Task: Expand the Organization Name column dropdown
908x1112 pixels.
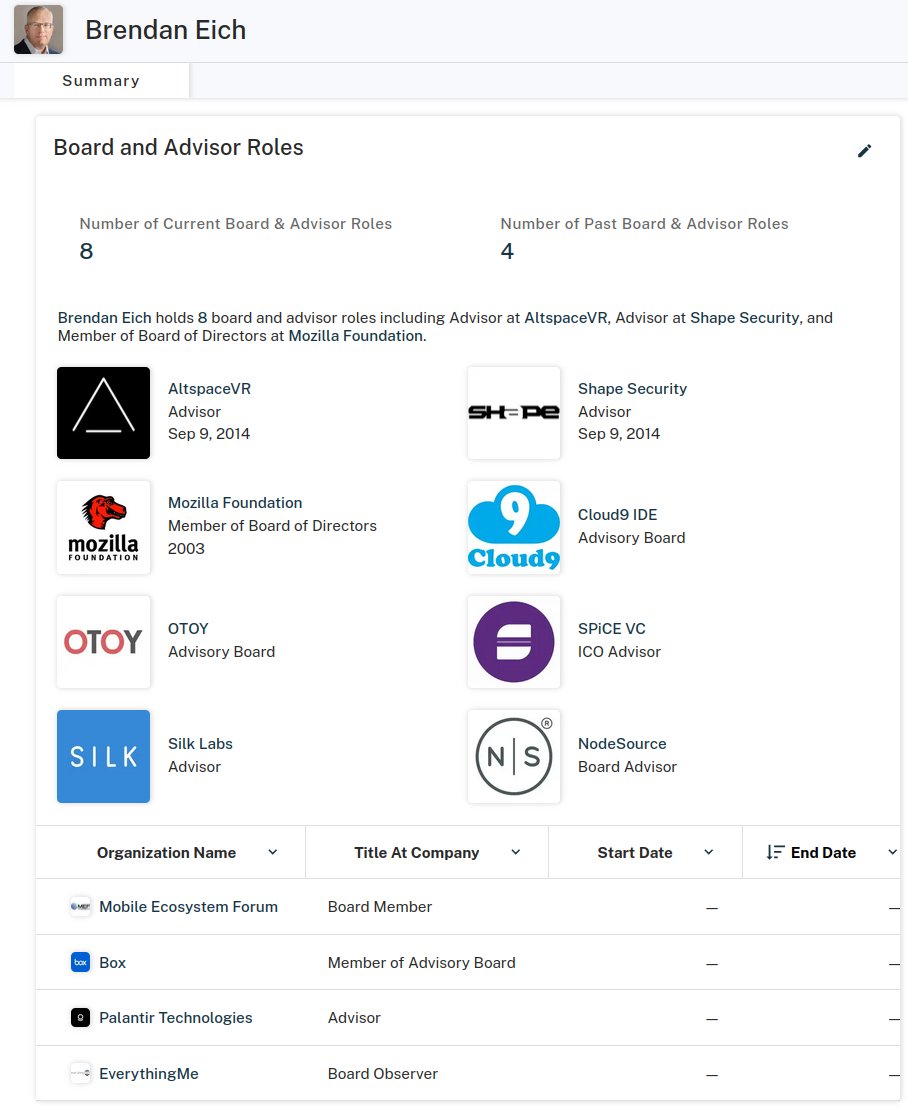Action: click(x=273, y=852)
